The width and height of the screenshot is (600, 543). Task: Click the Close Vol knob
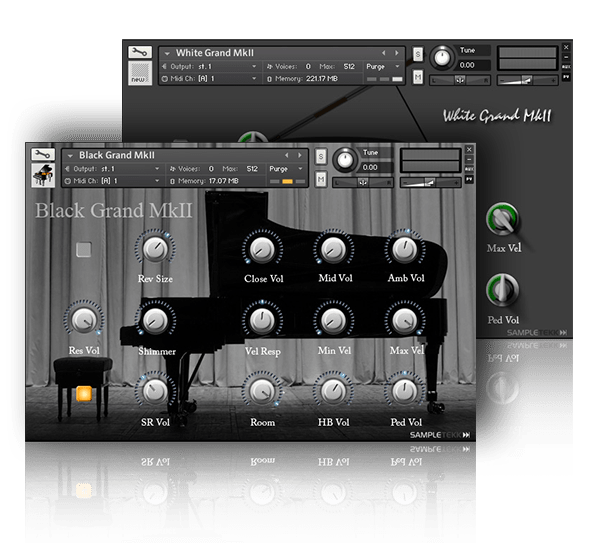pos(262,249)
